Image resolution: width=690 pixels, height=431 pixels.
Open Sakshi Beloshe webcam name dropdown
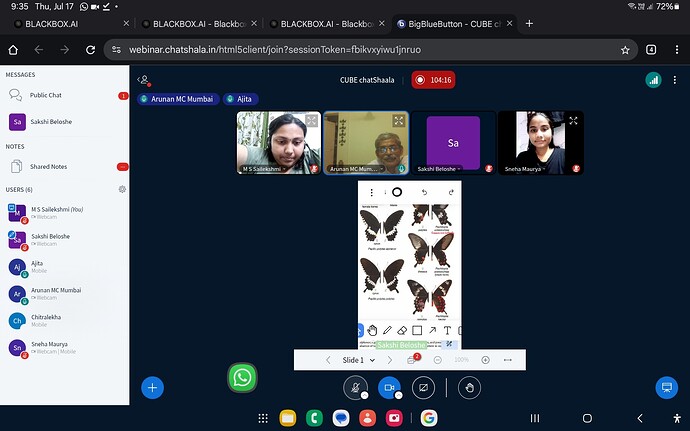pos(439,169)
